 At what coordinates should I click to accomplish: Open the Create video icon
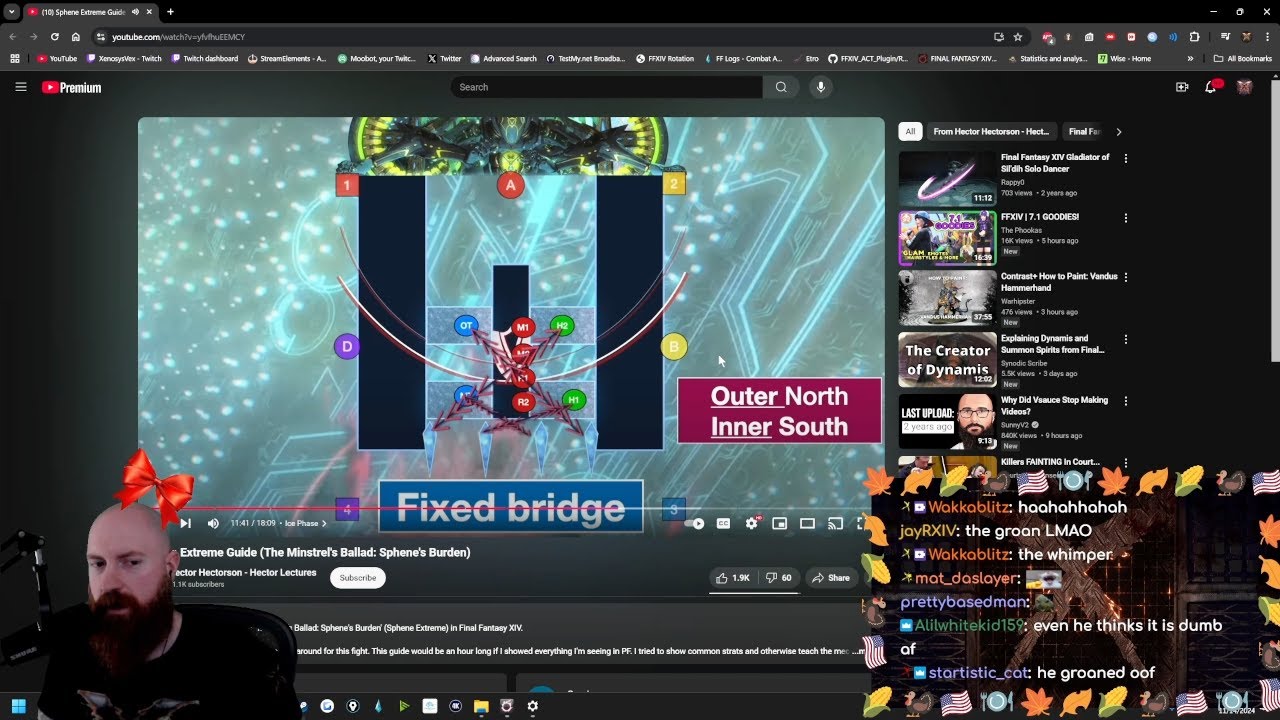[1182, 87]
